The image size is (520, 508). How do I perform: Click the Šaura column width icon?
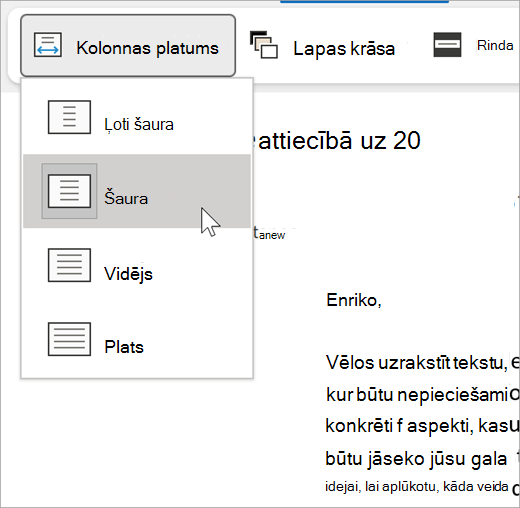tap(69, 191)
